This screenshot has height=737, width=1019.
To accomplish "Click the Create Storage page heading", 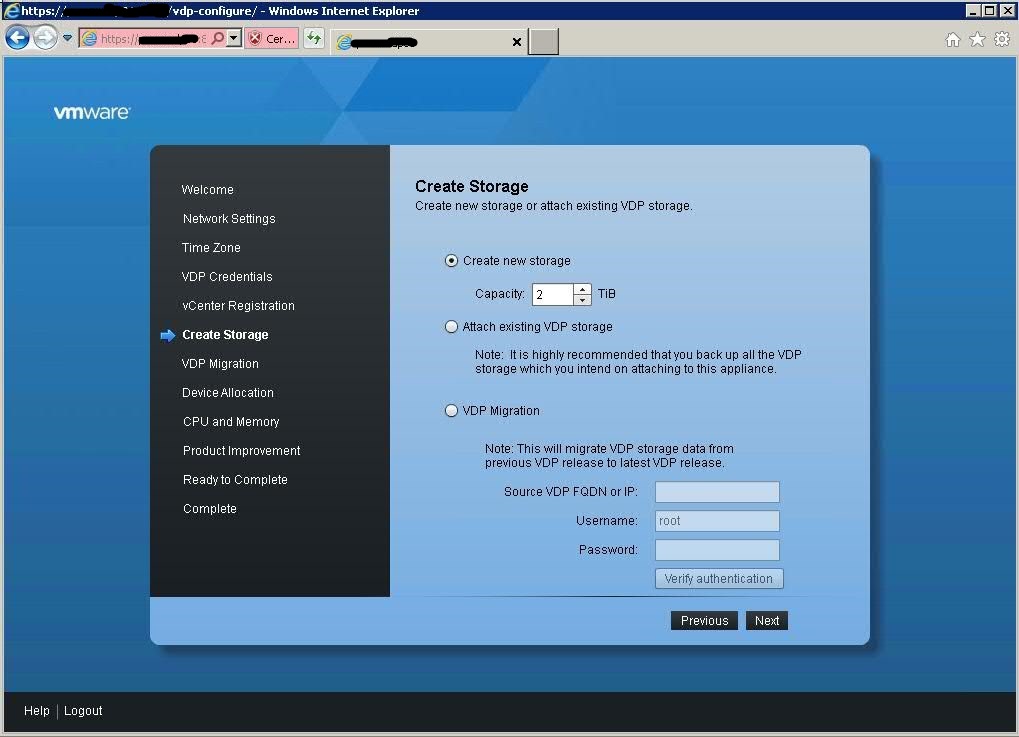I will pos(472,187).
